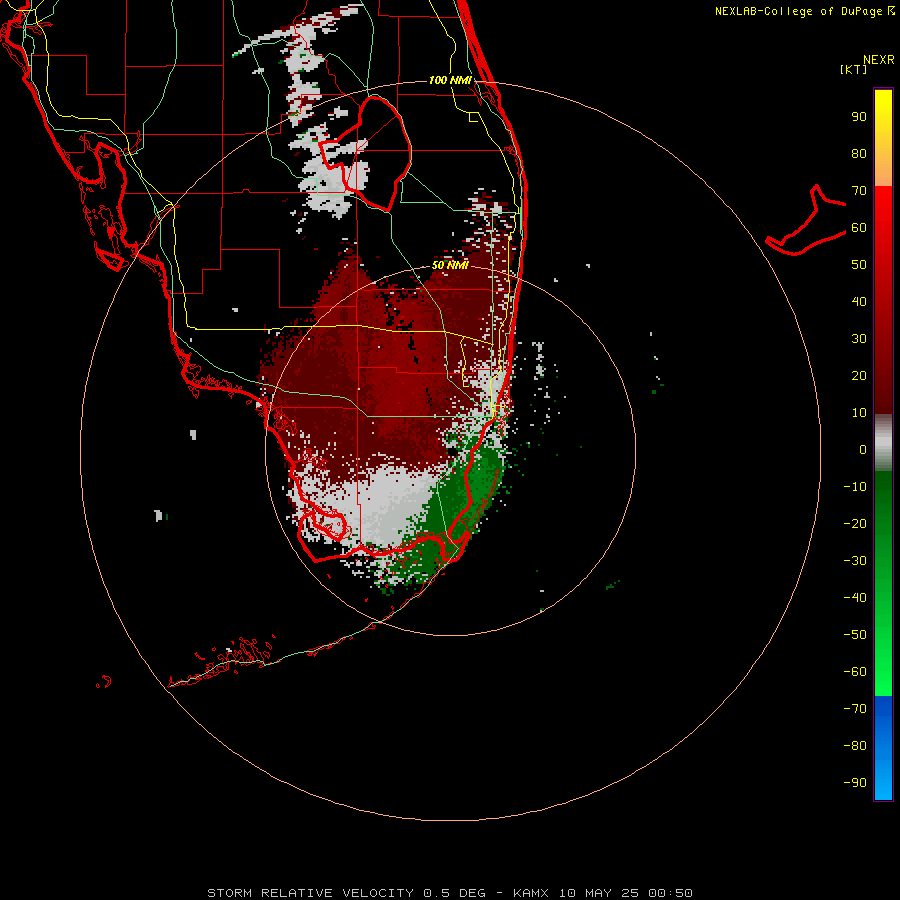
Task: Click the 0 value on the legend
Action: [863, 449]
